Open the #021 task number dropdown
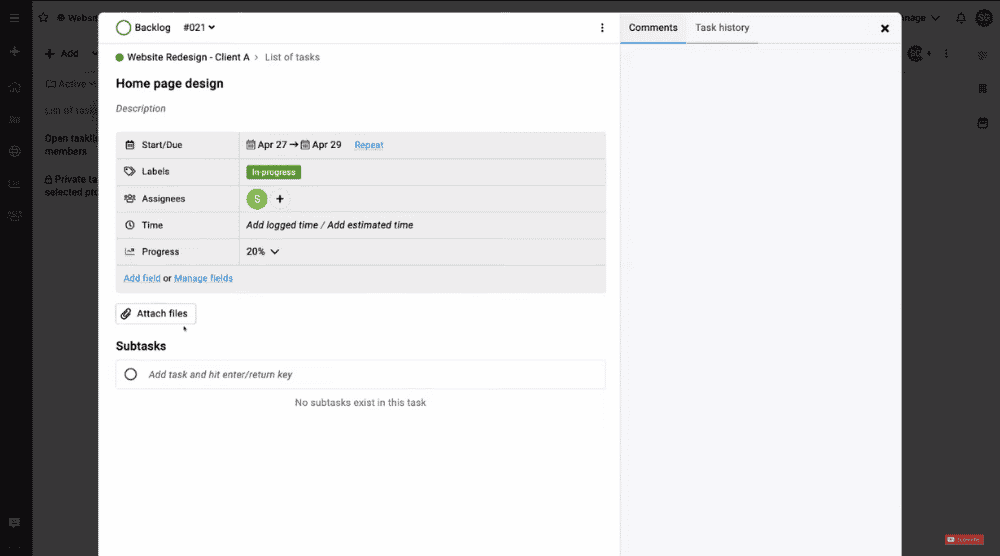This screenshot has height=556, width=1000. tap(199, 27)
